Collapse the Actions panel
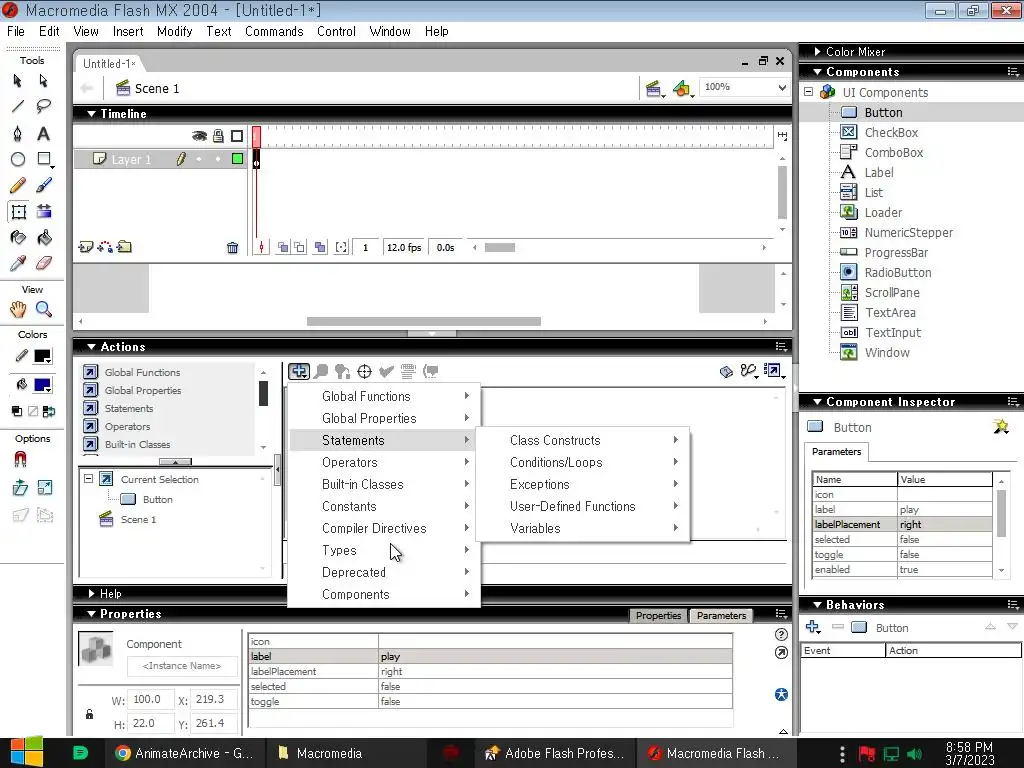Image resolution: width=1024 pixels, height=768 pixels. (x=91, y=347)
